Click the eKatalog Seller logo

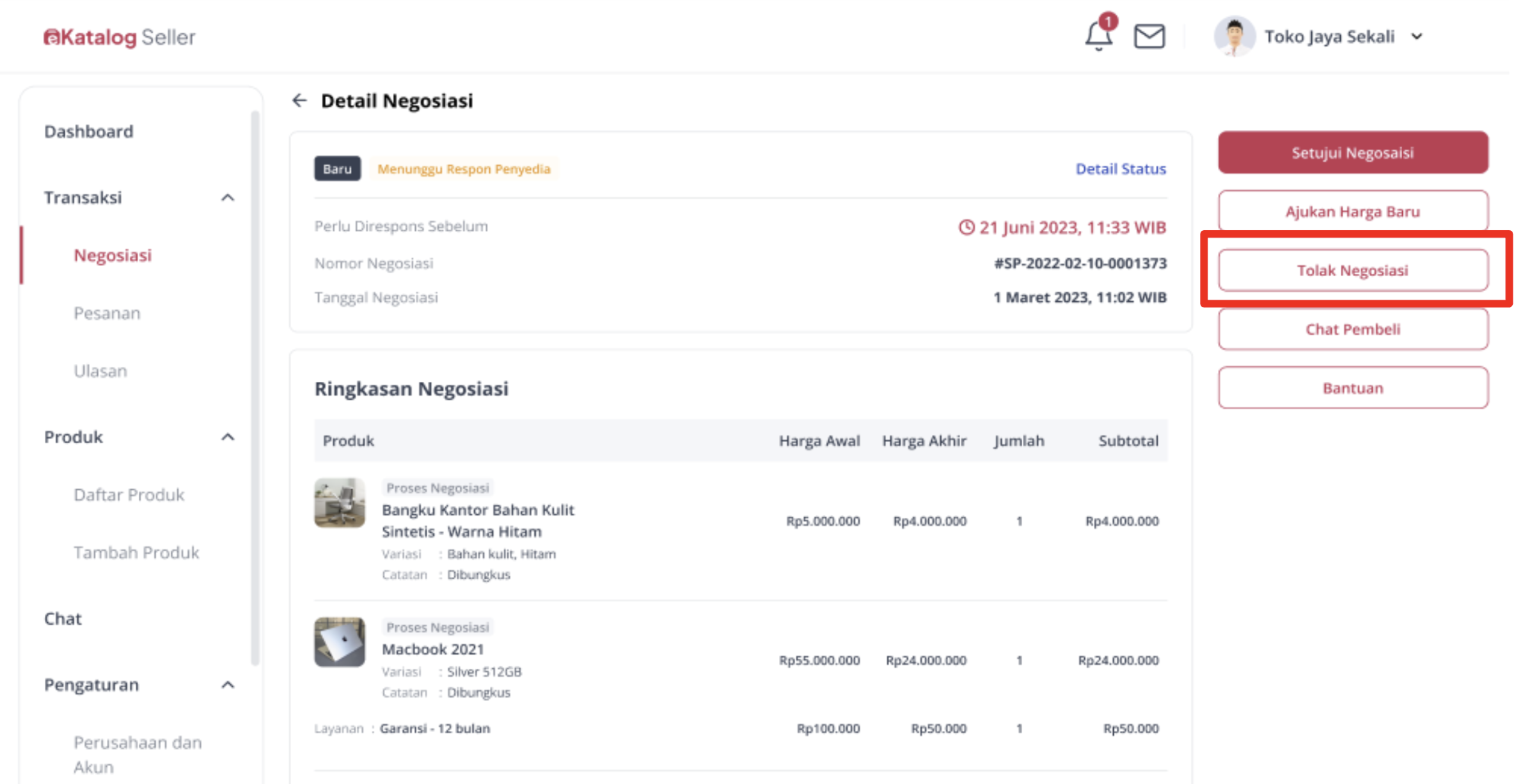(x=119, y=37)
